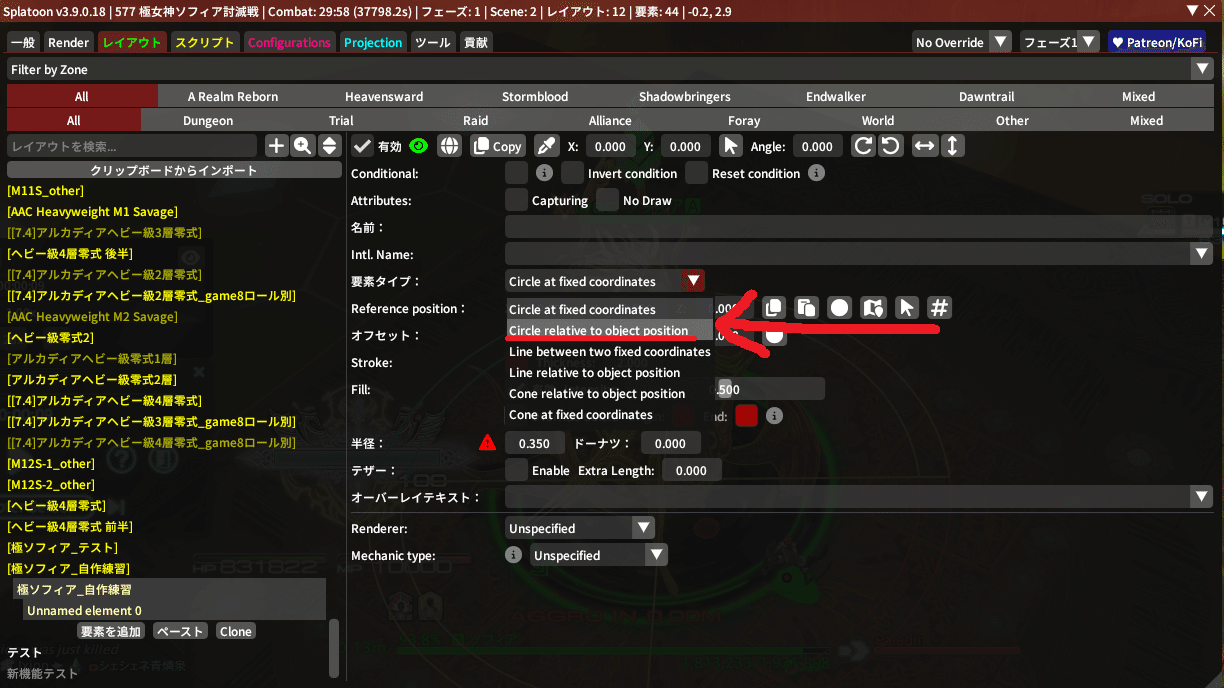This screenshot has height=688, width=1224.
Task: Click the cursor icon in Reference position row
Action: coord(906,308)
